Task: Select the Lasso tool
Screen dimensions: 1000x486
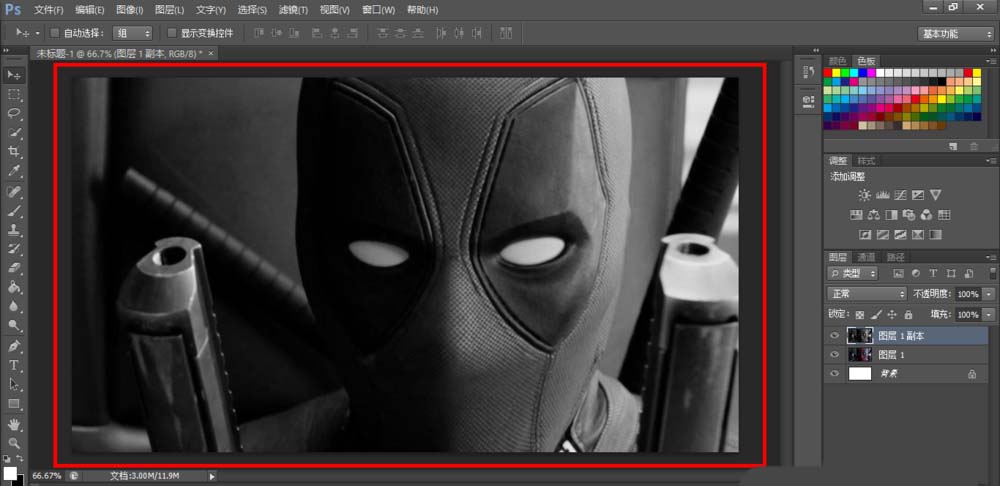Action: click(14, 113)
